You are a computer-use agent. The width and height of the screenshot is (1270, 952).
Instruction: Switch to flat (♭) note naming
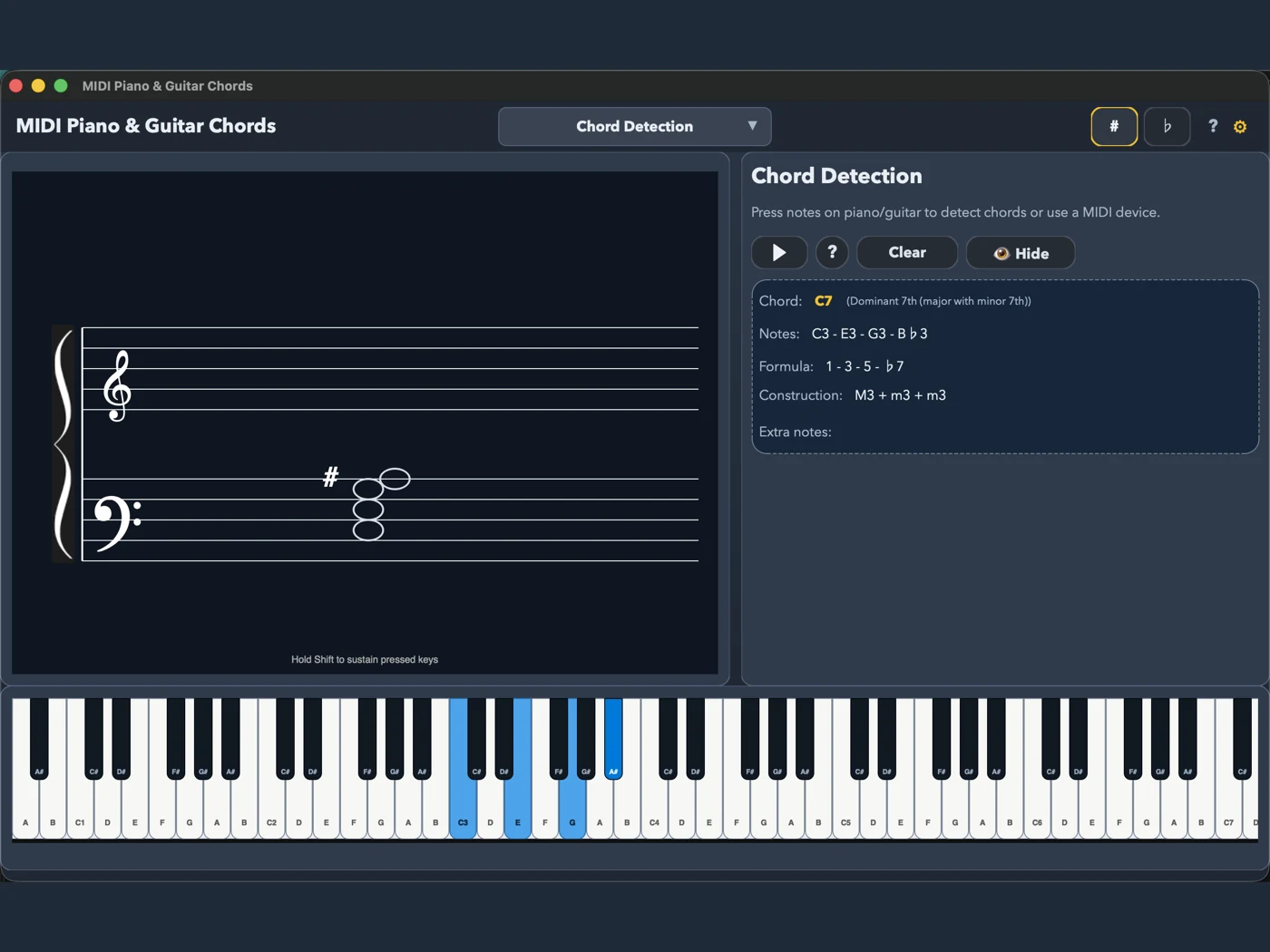coord(1167,127)
